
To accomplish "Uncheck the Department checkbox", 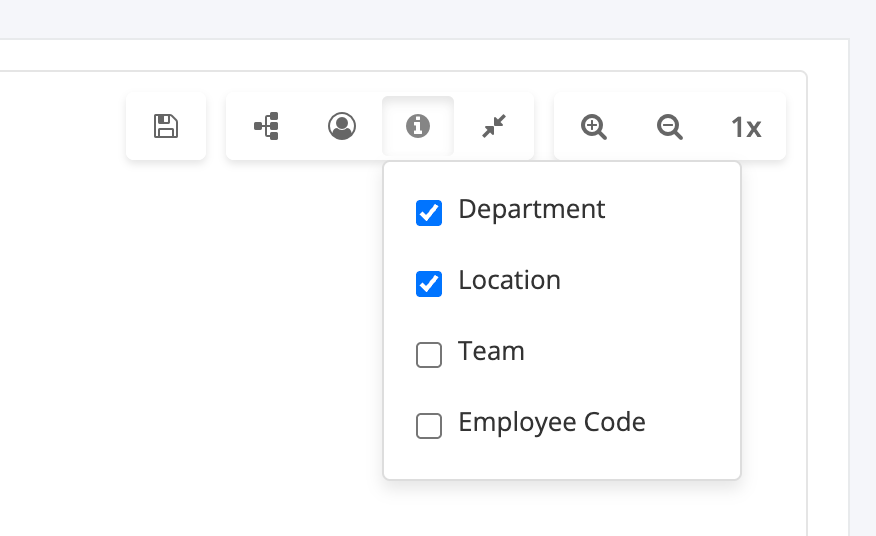I will coord(429,213).
